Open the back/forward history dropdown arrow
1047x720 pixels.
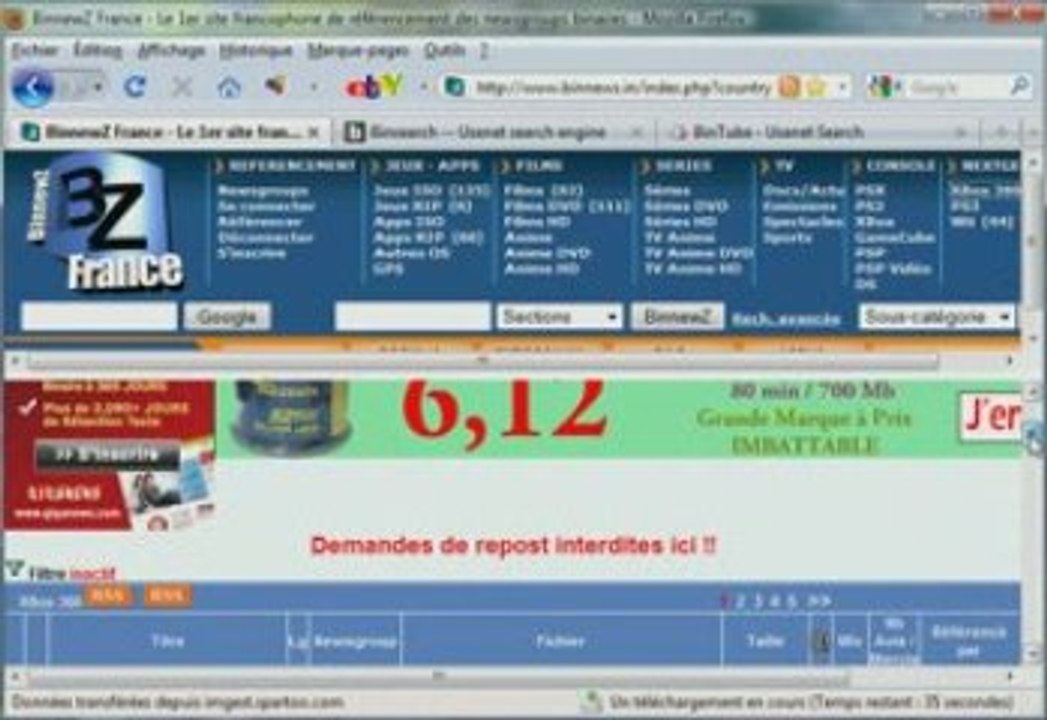coord(97,87)
